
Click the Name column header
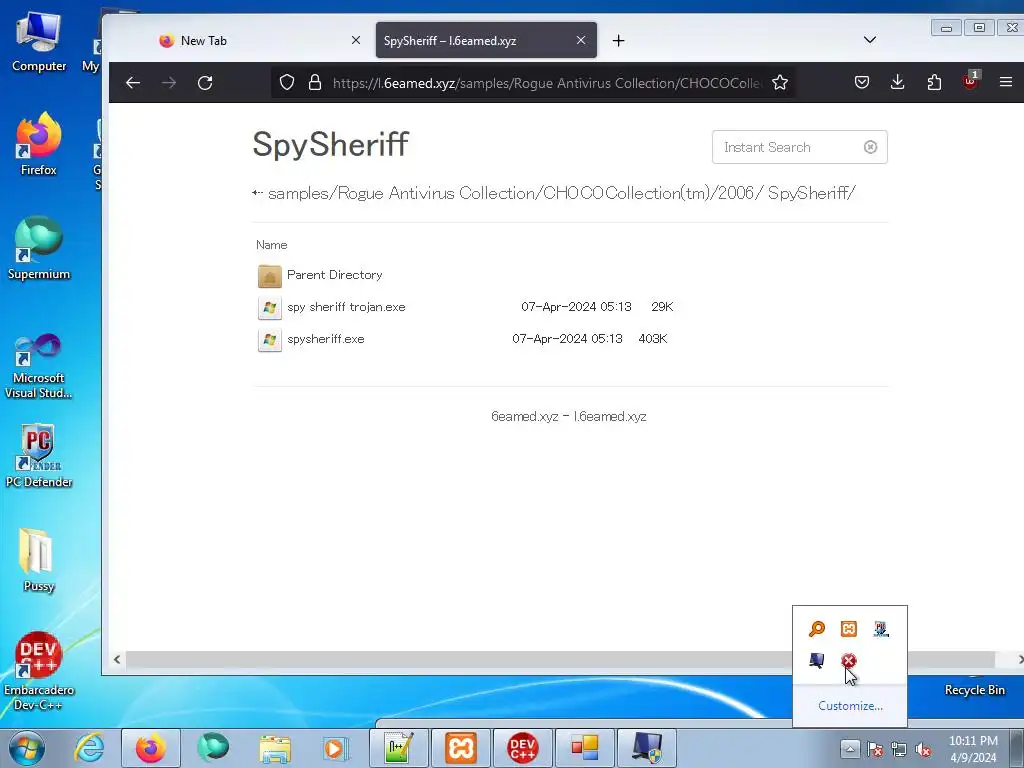click(272, 245)
